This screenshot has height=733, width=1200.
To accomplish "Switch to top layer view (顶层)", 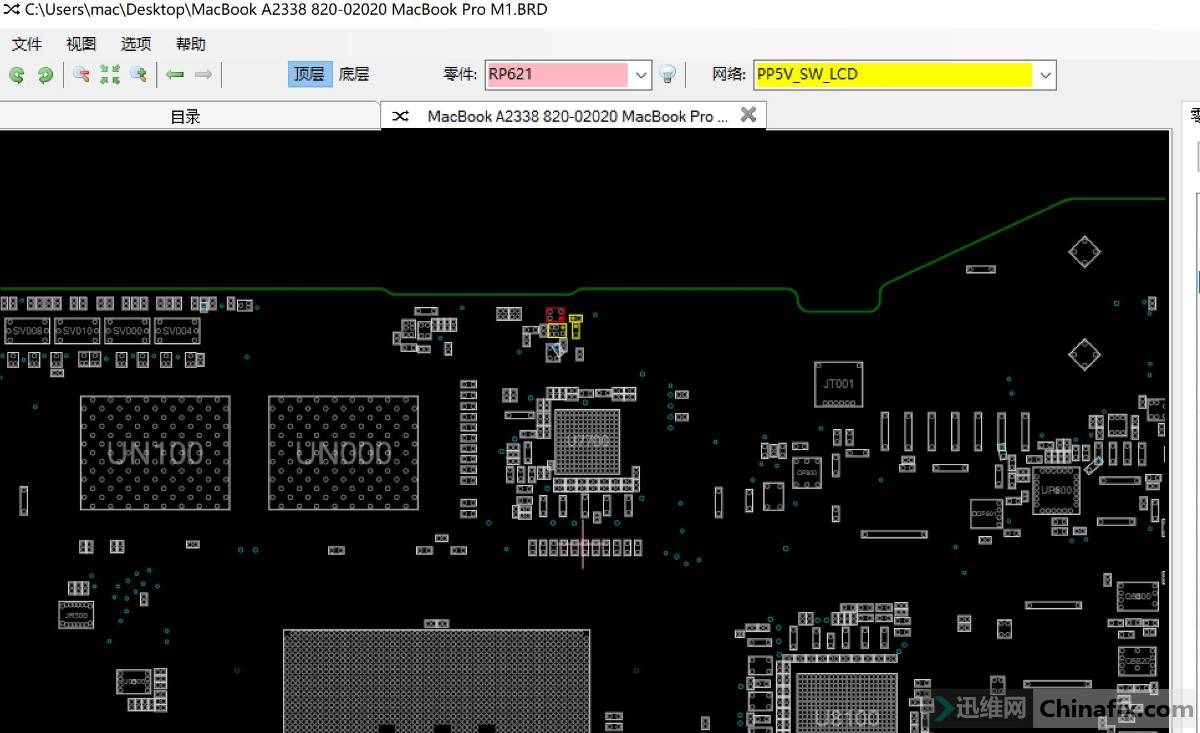I will (309, 74).
